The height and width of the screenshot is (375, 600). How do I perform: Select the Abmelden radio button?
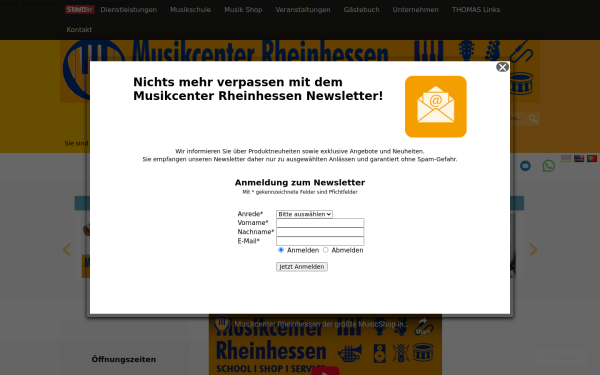point(326,250)
